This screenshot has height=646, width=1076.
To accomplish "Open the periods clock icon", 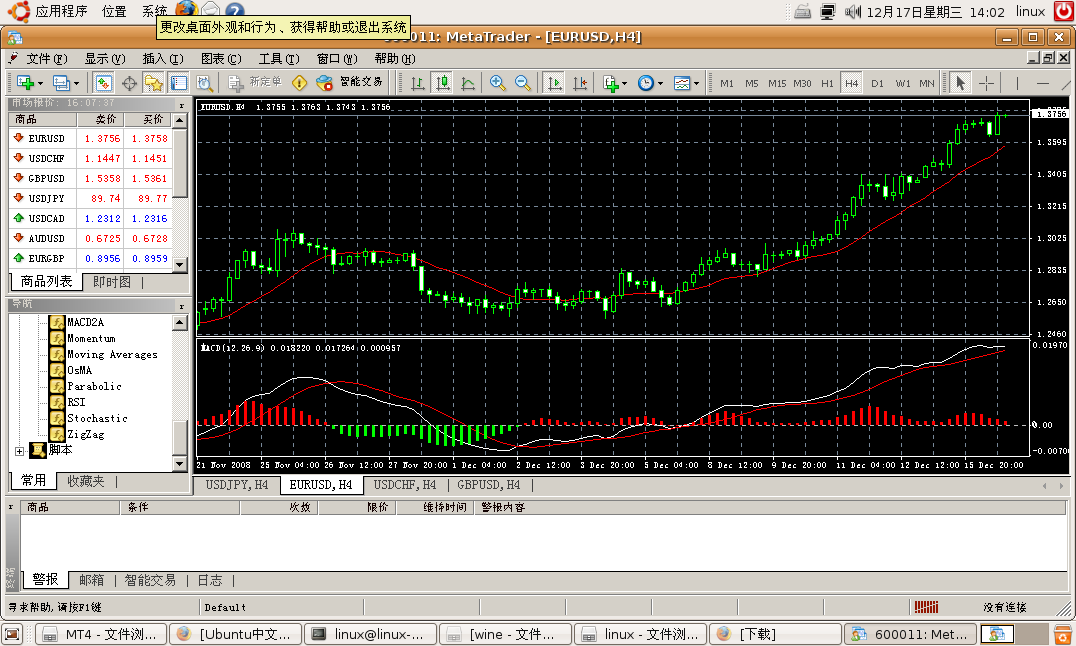I will (x=646, y=83).
